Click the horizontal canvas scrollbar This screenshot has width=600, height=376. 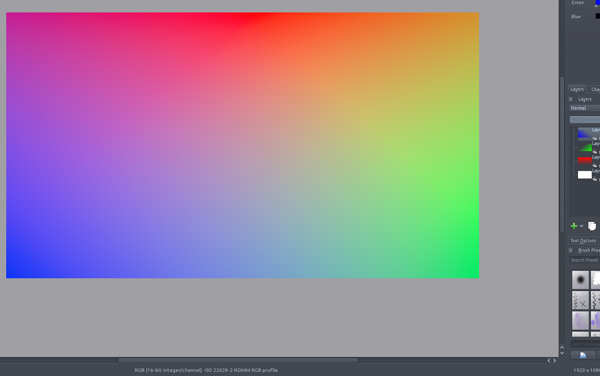tap(238, 360)
